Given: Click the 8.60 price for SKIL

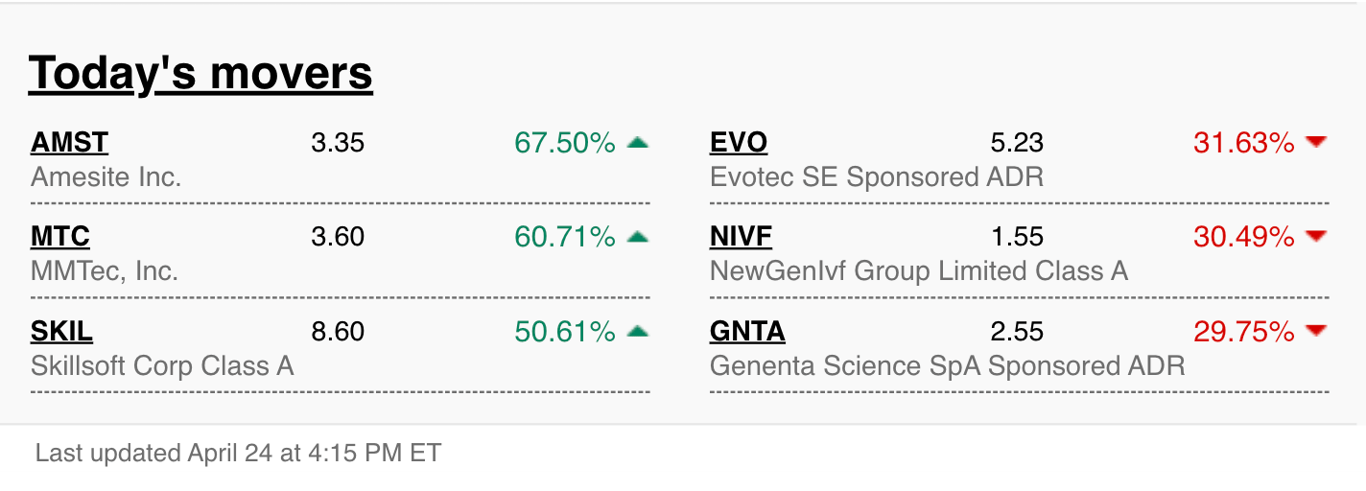Looking at the screenshot, I should click(338, 331).
